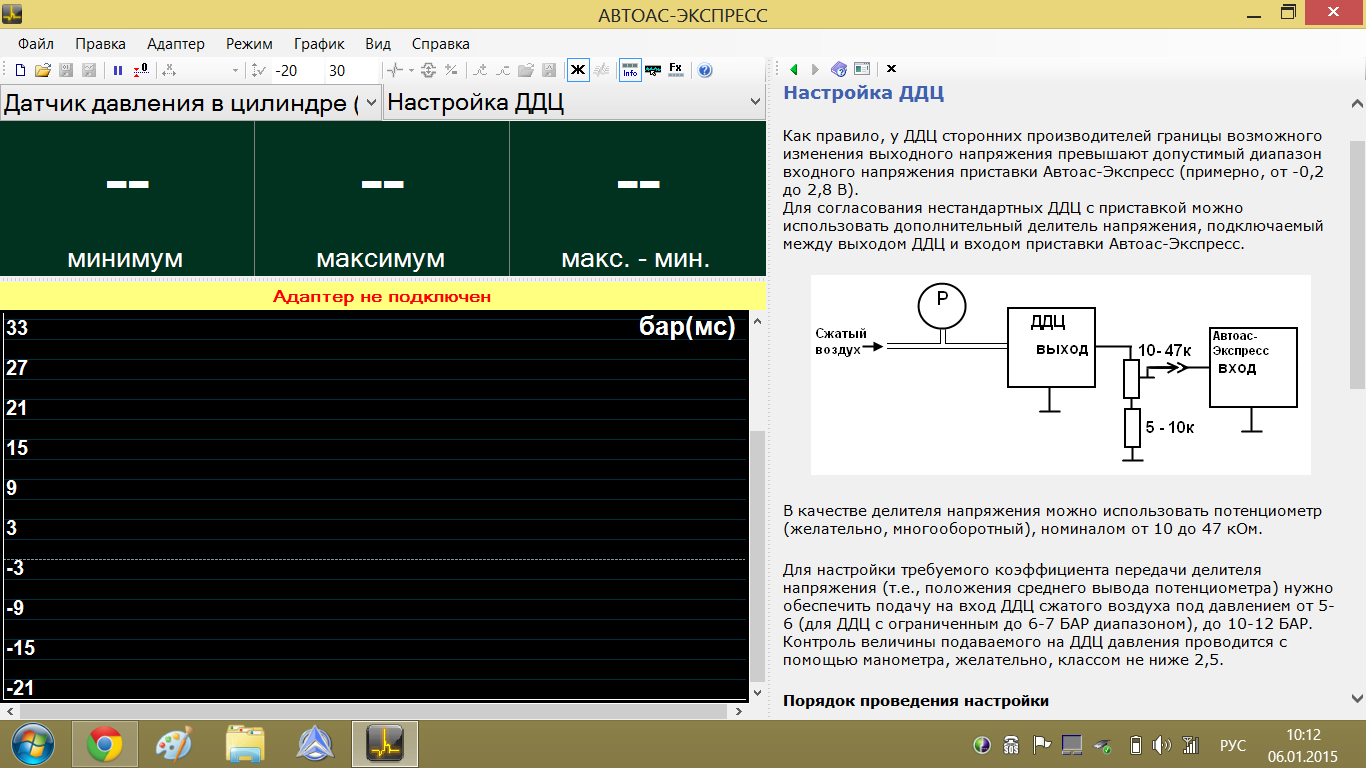The width and height of the screenshot is (1366, 768).
Task: Click the макс. - мин. readout panel
Action: coord(638,199)
